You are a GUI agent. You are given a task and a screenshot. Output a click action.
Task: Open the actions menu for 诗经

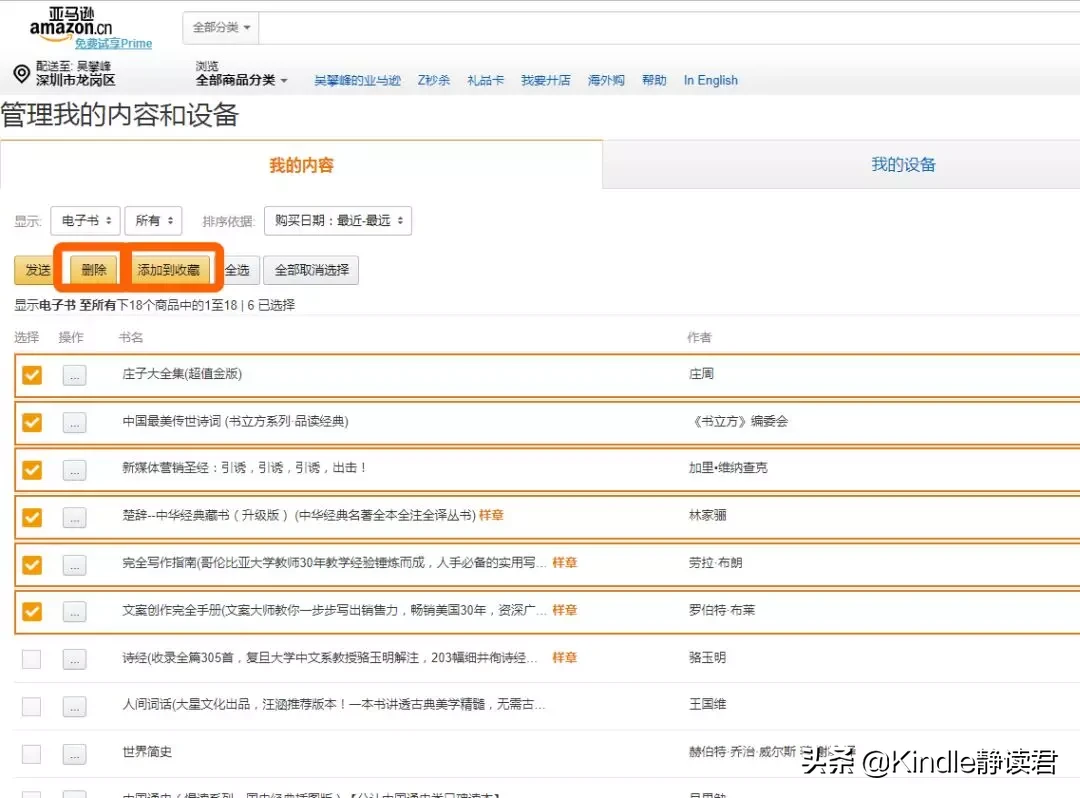(x=72, y=658)
